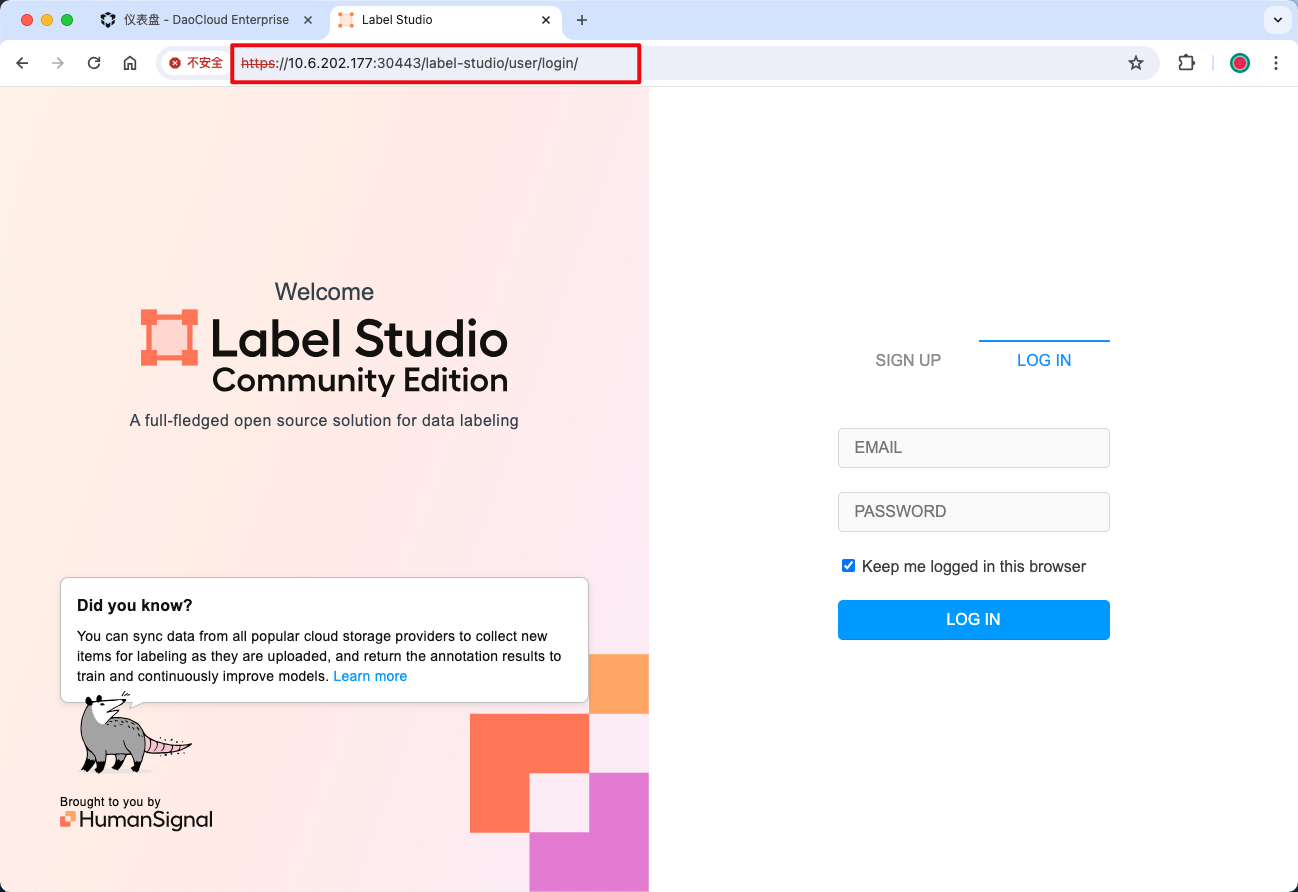Open the Chrome three-dot menu
Image resolution: width=1298 pixels, height=892 pixels.
[x=1276, y=62]
